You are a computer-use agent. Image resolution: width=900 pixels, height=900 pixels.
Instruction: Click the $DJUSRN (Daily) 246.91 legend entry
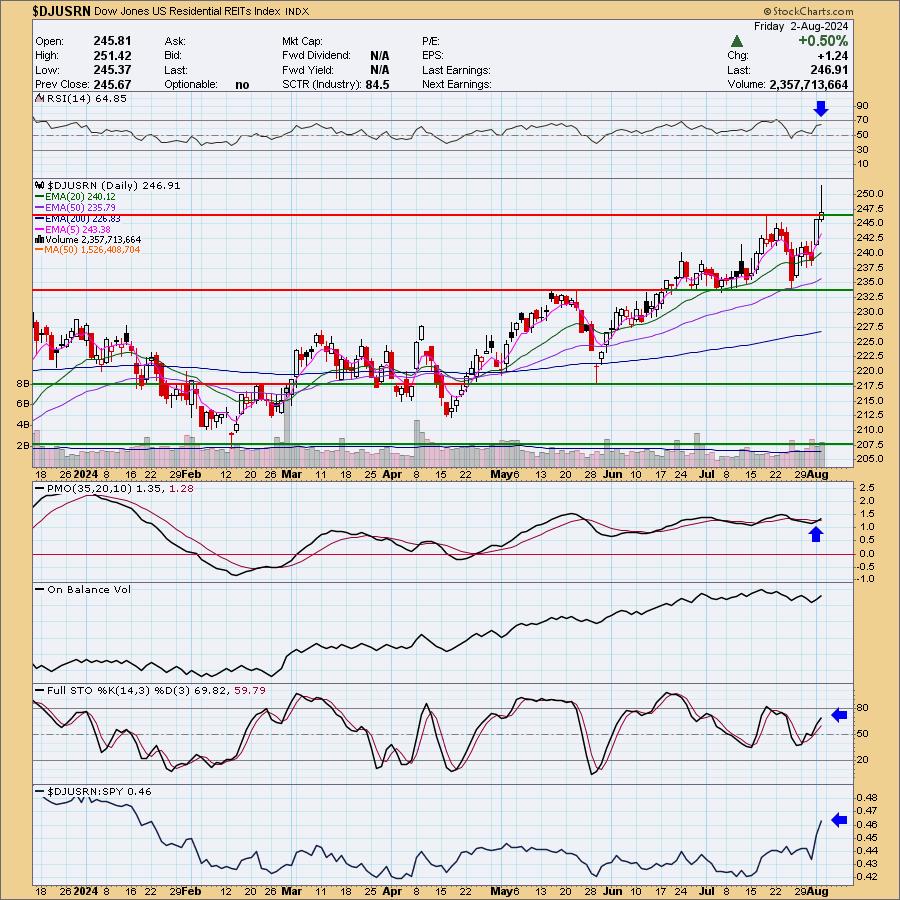[114, 185]
